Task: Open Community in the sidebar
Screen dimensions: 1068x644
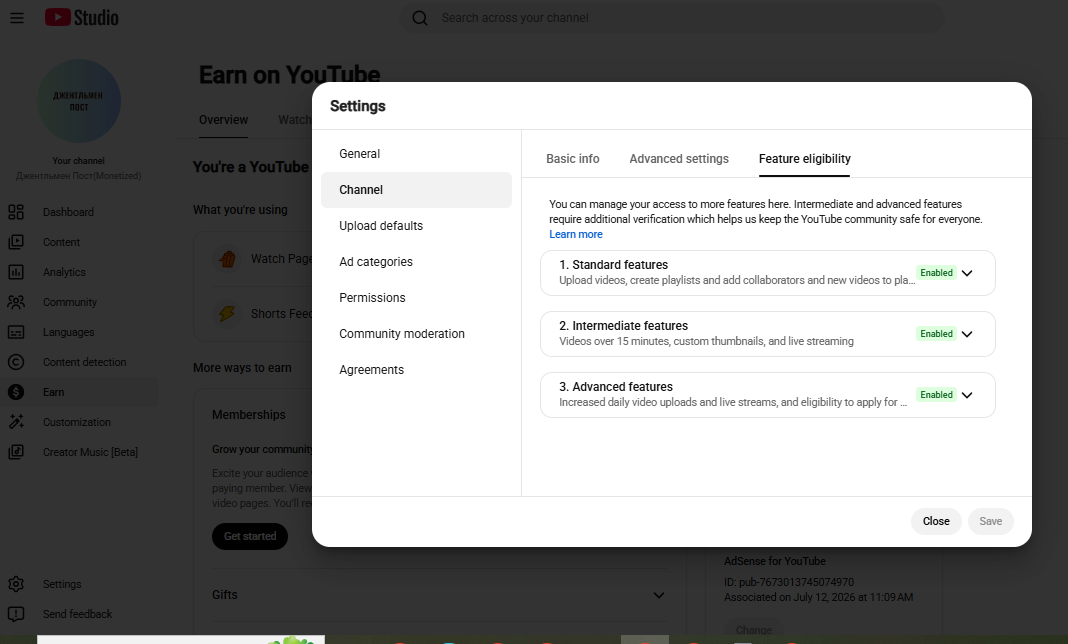Action: click(x=80, y=302)
